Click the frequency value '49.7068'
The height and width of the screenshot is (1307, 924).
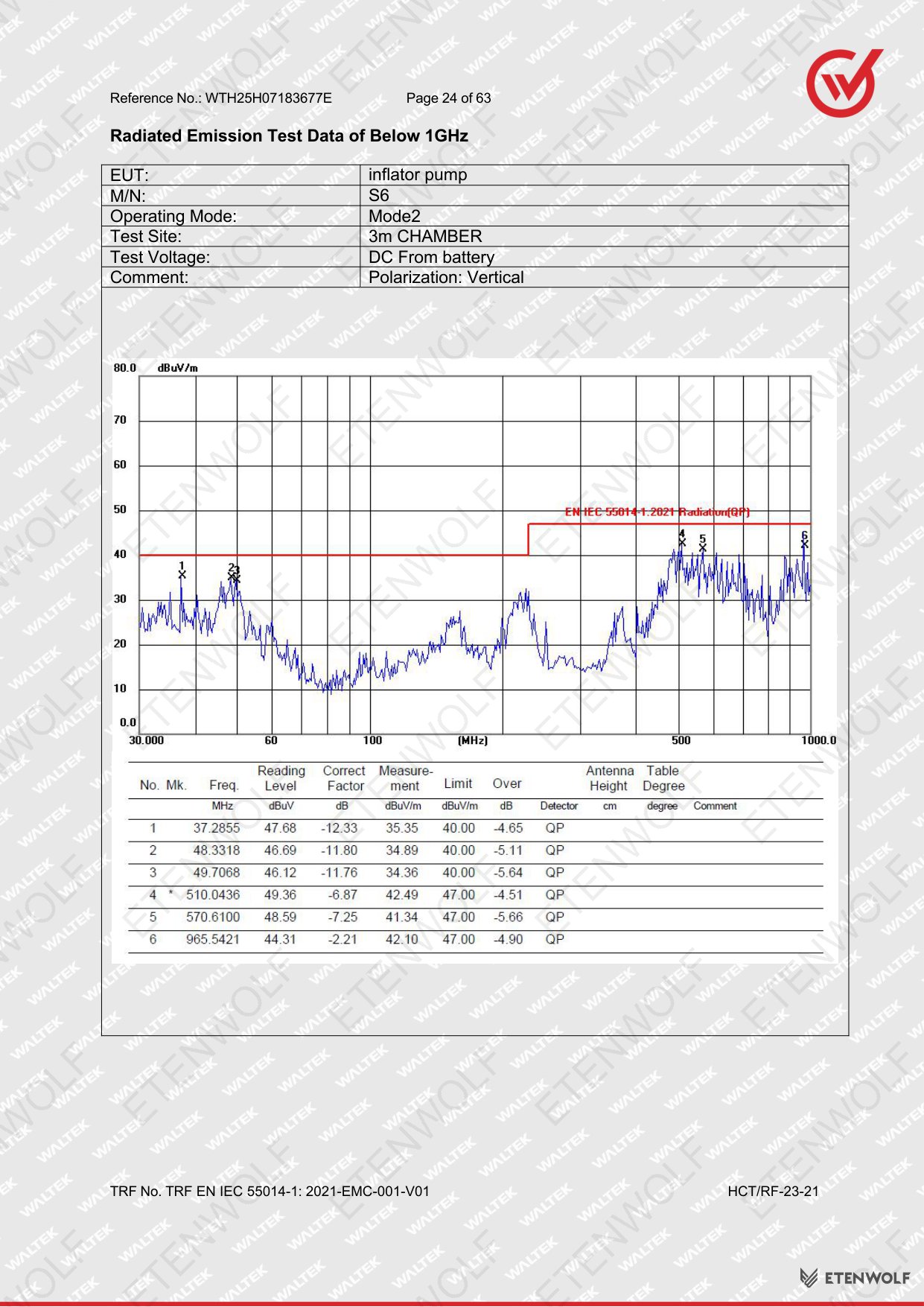point(217,873)
